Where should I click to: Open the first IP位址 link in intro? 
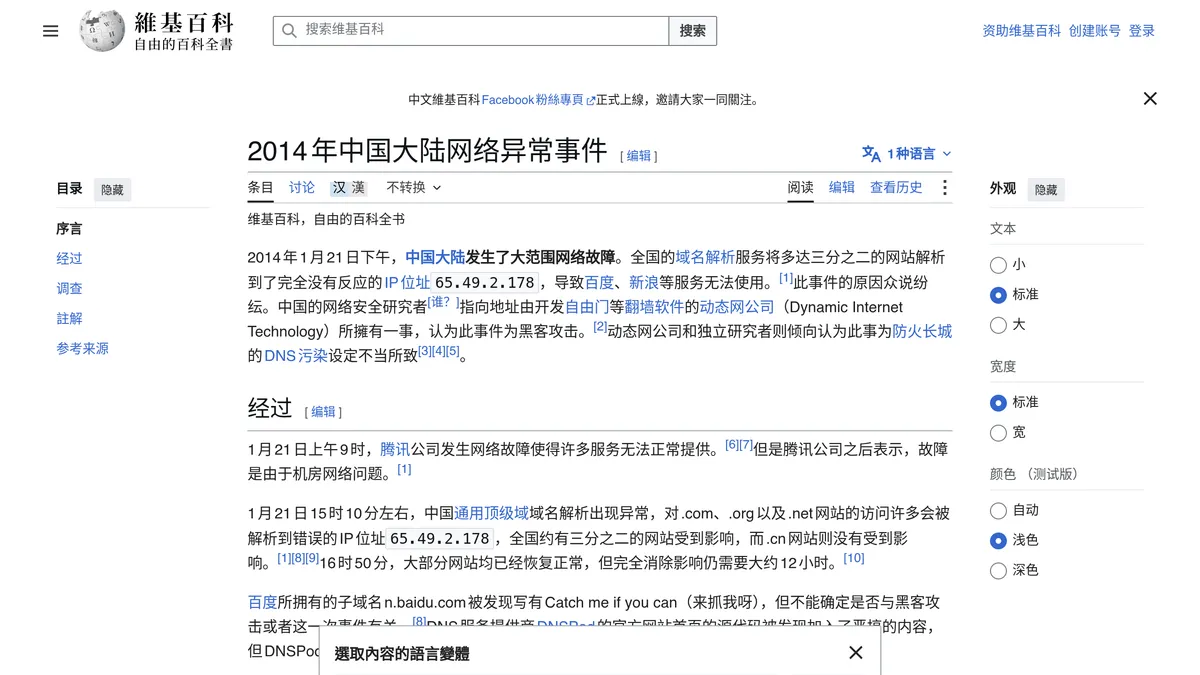(x=407, y=282)
